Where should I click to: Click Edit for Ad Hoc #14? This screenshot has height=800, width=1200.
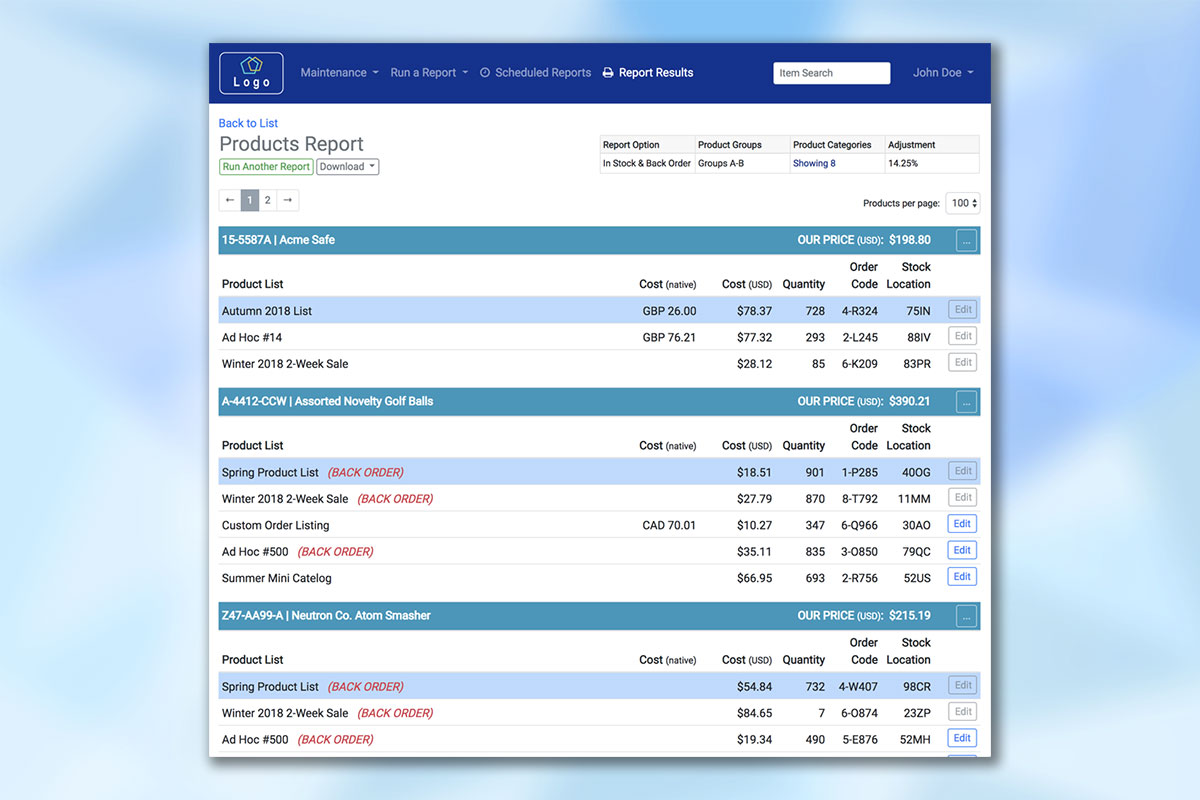962,336
